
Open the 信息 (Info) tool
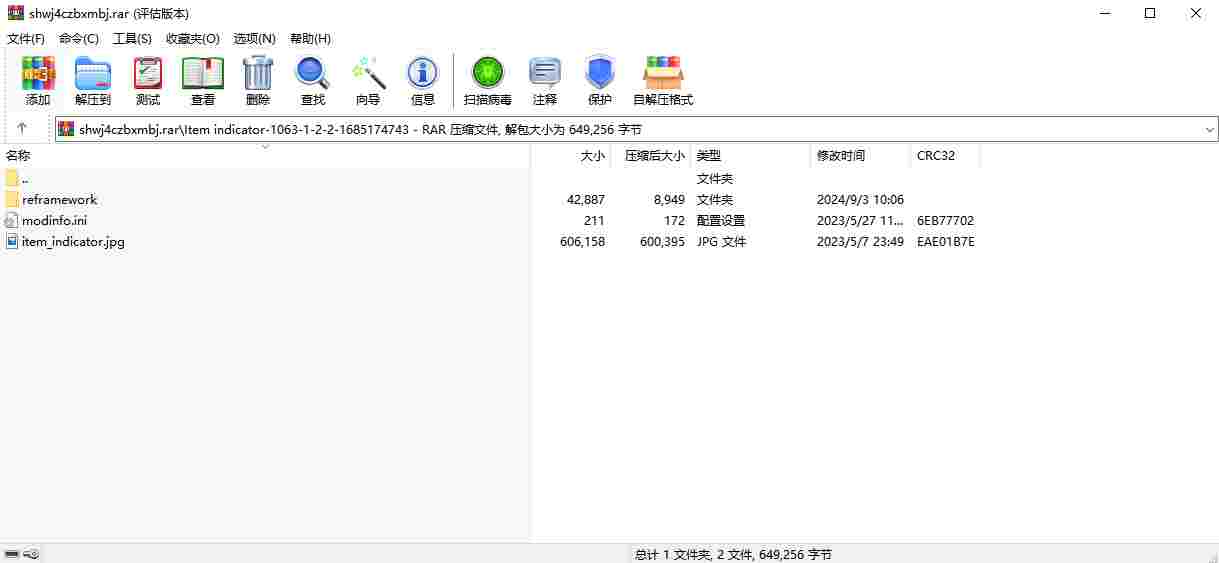(x=423, y=73)
